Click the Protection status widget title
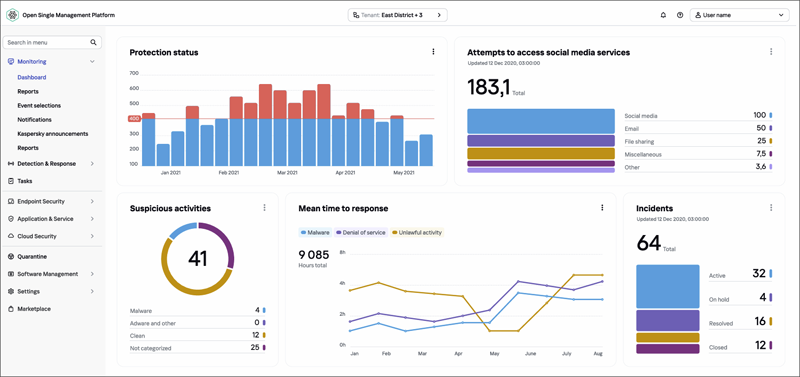This screenshot has height=377, width=800. pyautogui.click(x=164, y=52)
